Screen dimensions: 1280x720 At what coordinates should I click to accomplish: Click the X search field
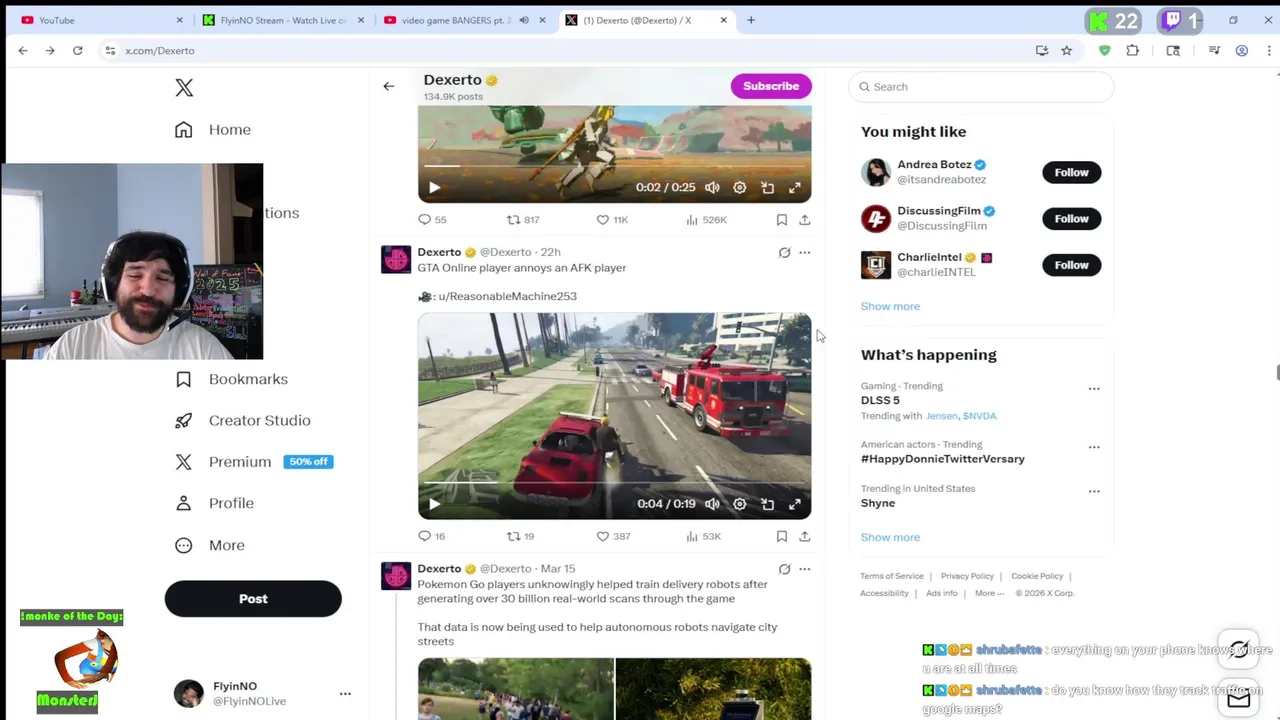981,87
